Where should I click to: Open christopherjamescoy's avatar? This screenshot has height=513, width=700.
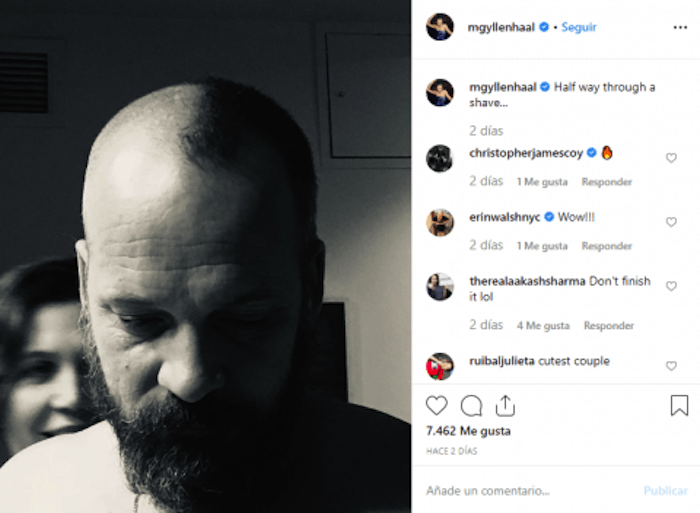440,158
